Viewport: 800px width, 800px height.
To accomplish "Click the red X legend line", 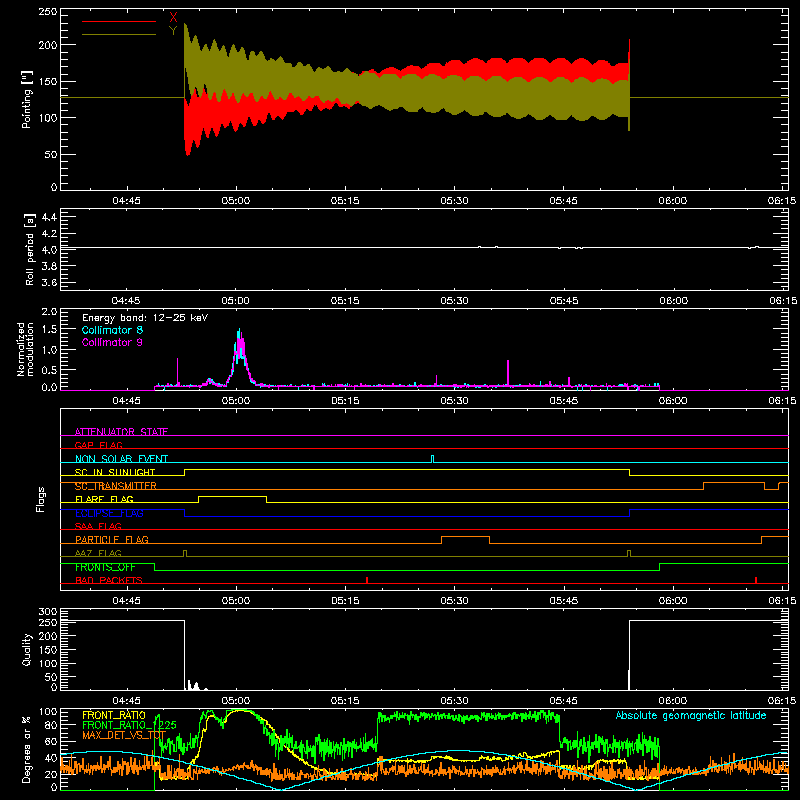I will click(119, 21).
